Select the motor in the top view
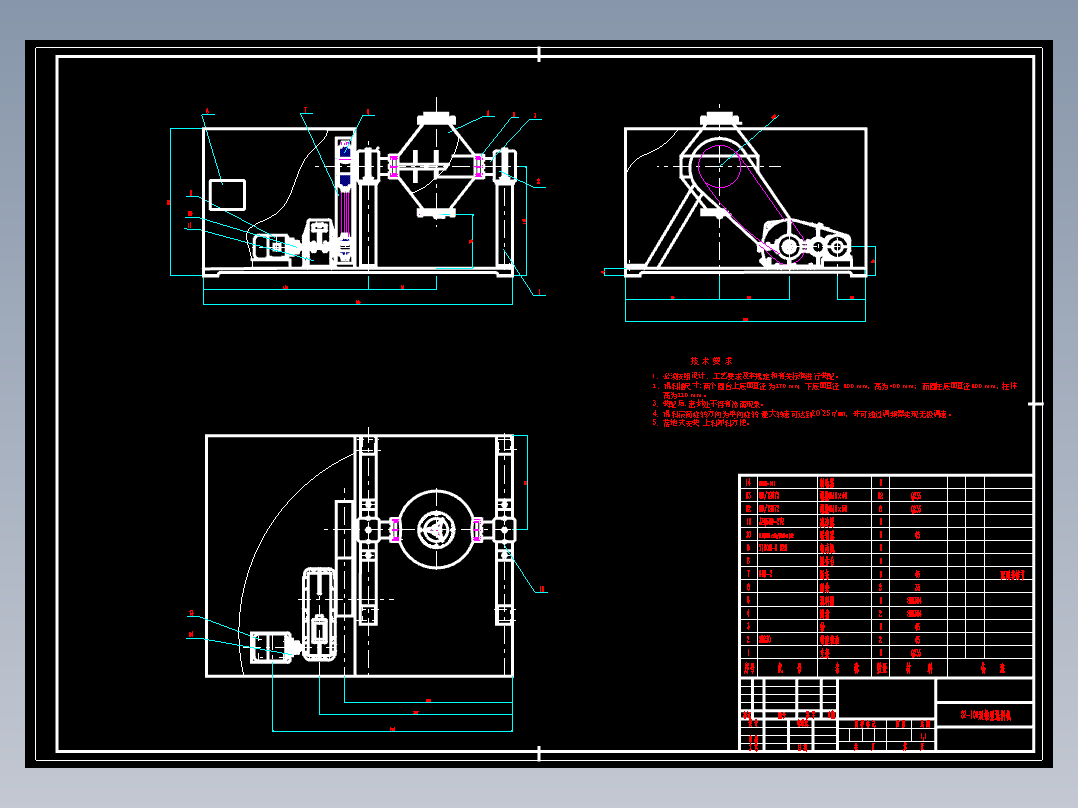1078x808 pixels. 272,647
